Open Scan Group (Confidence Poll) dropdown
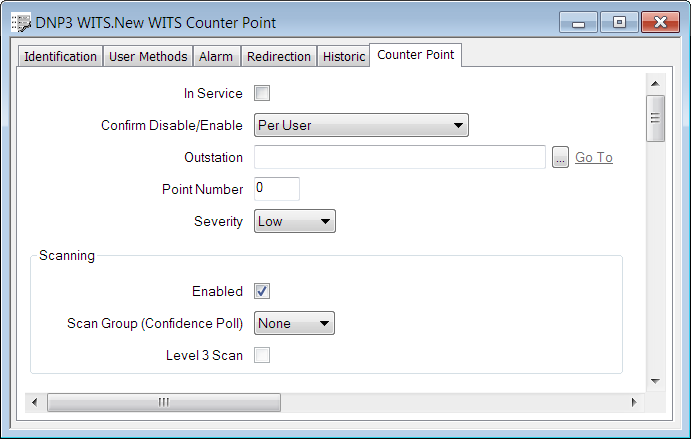The height and width of the screenshot is (439, 691). 294,323
